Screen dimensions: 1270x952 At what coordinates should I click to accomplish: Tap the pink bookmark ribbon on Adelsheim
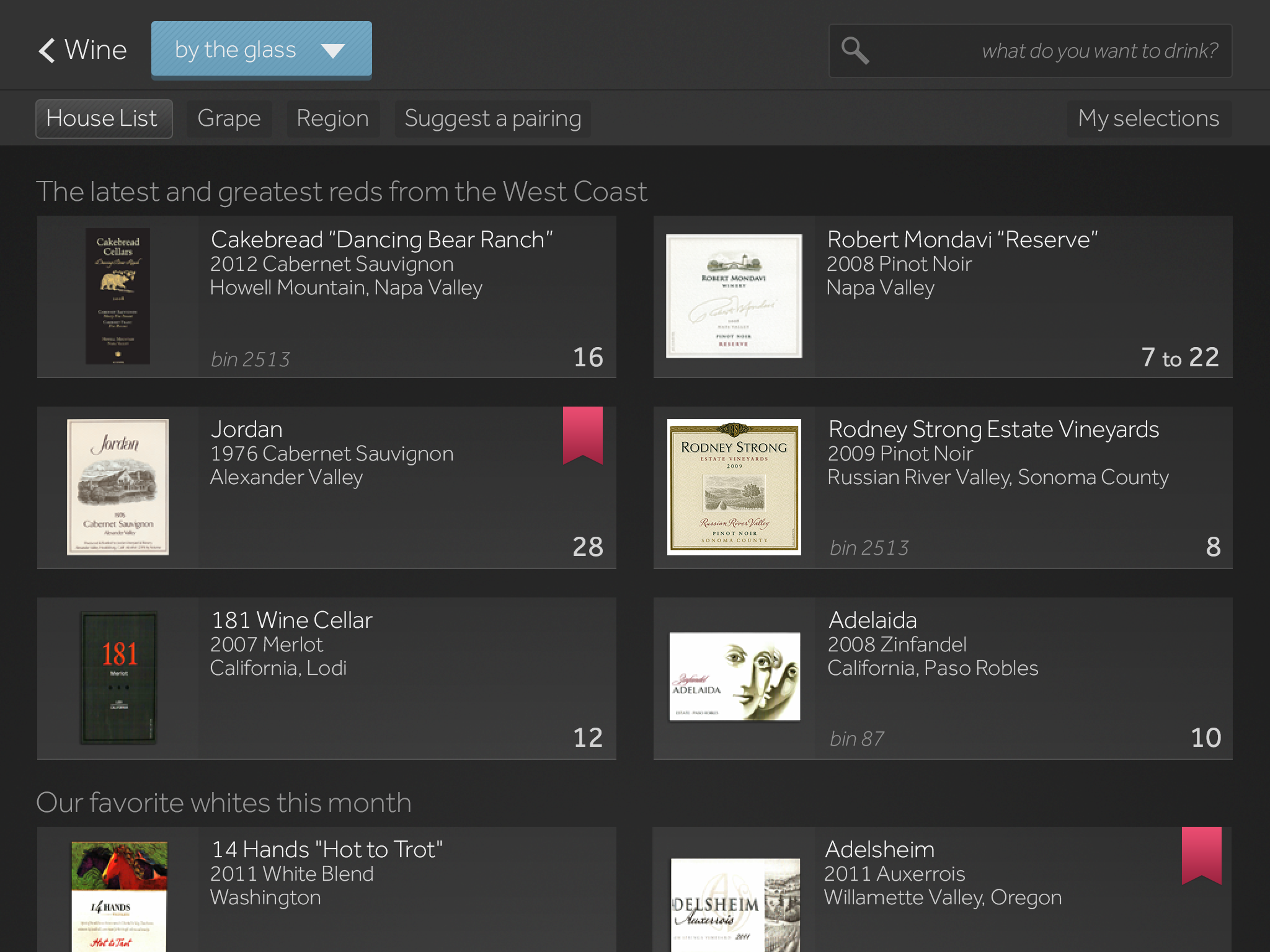(x=1201, y=855)
